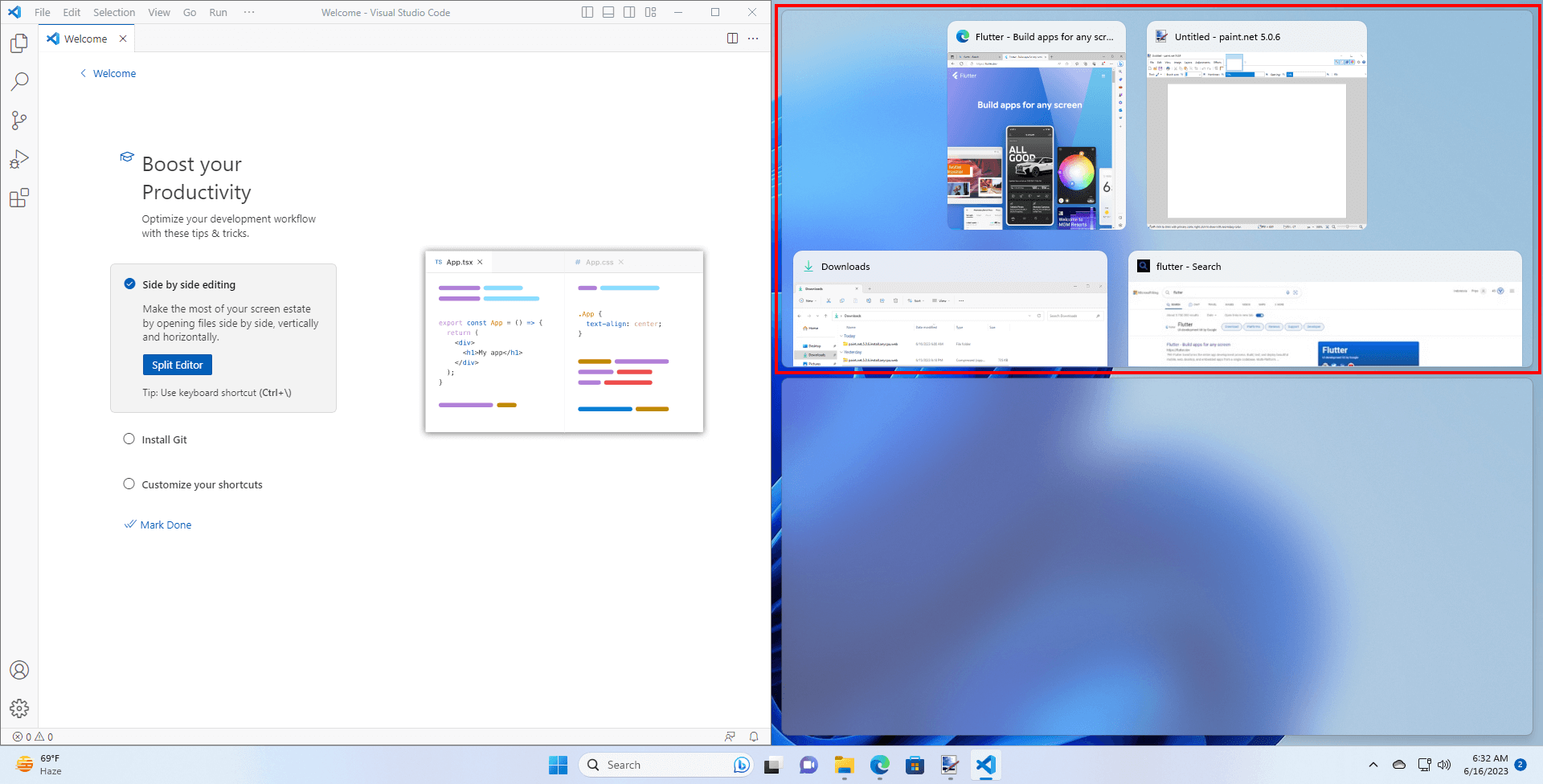Expand the overflow menu after Run
Image resolution: width=1543 pixels, height=784 pixels.
pos(249,12)
